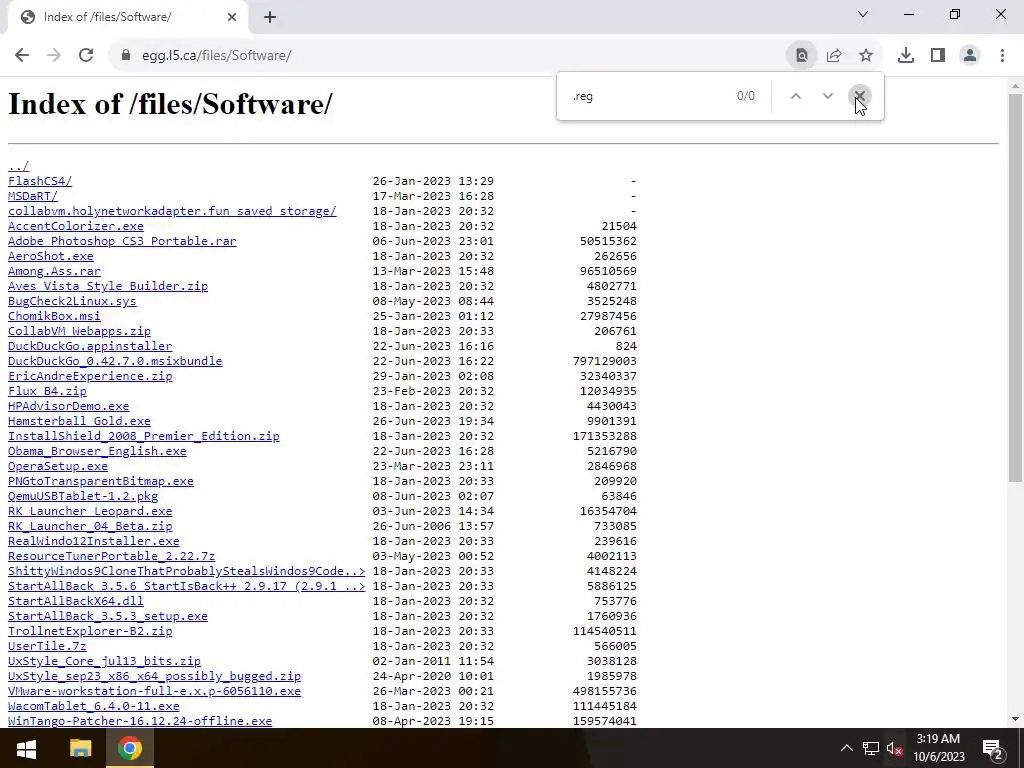Open the MSDaRT/ folder link
The image size is (1024, 768).
[33, 196]
